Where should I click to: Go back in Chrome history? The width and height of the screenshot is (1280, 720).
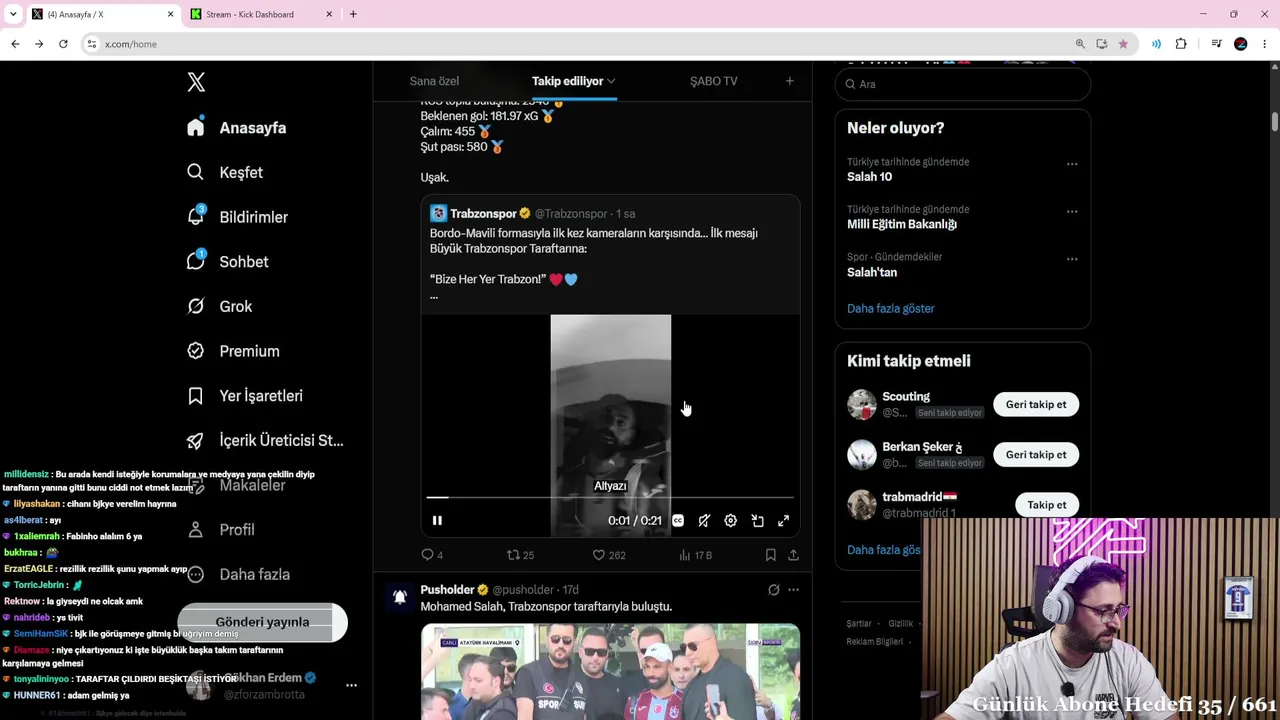click(x=15, y=44)
